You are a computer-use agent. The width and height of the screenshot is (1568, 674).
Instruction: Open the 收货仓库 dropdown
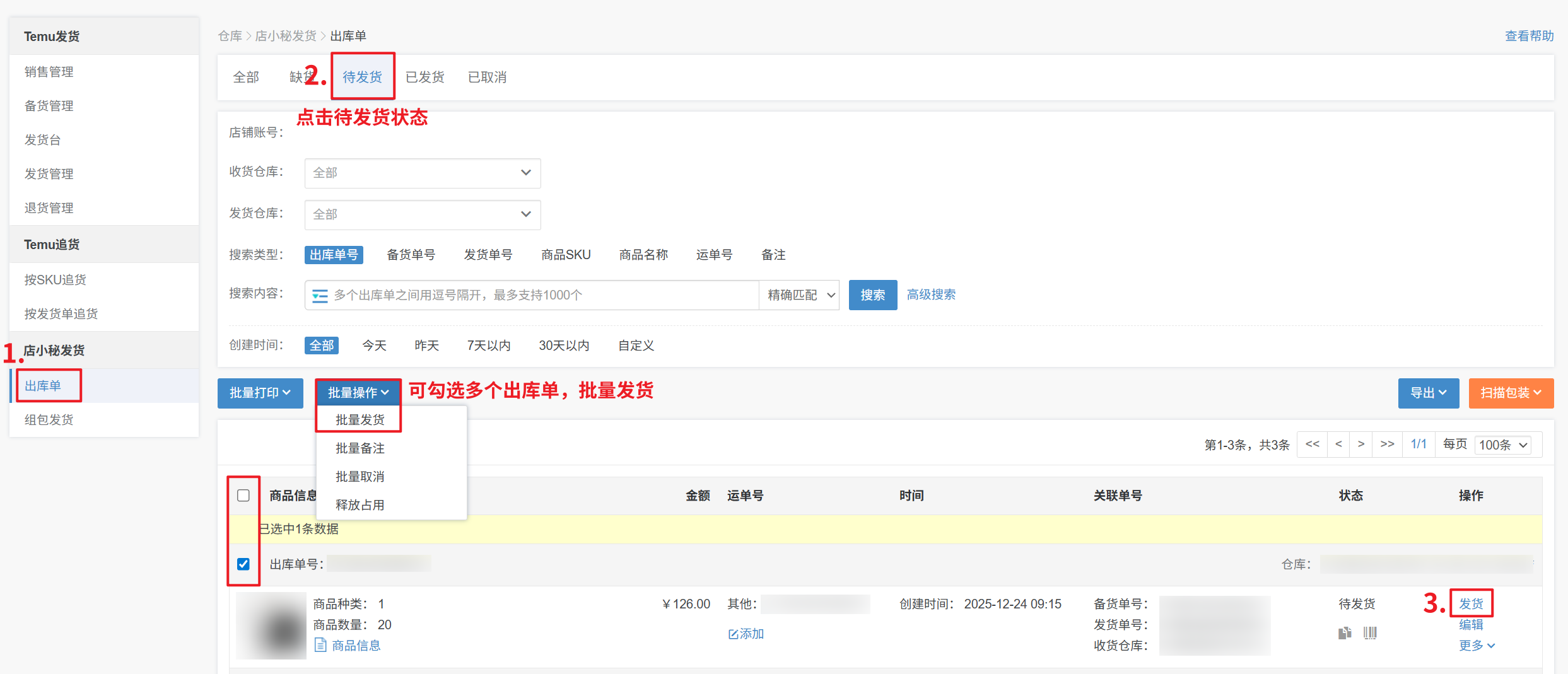(x=422, y=173)
